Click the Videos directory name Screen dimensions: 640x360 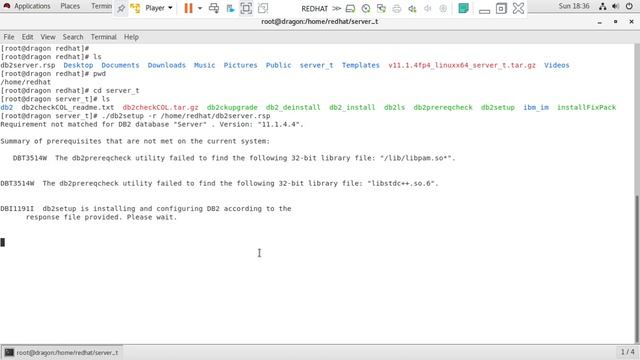(x=557, y=65)
